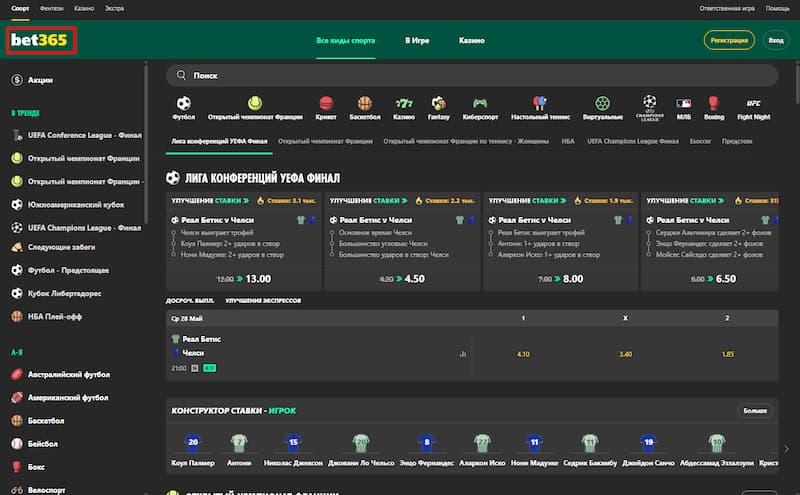Select boosted odds 4.50 bet
The image size is (800, 495).
coord(402,279)
